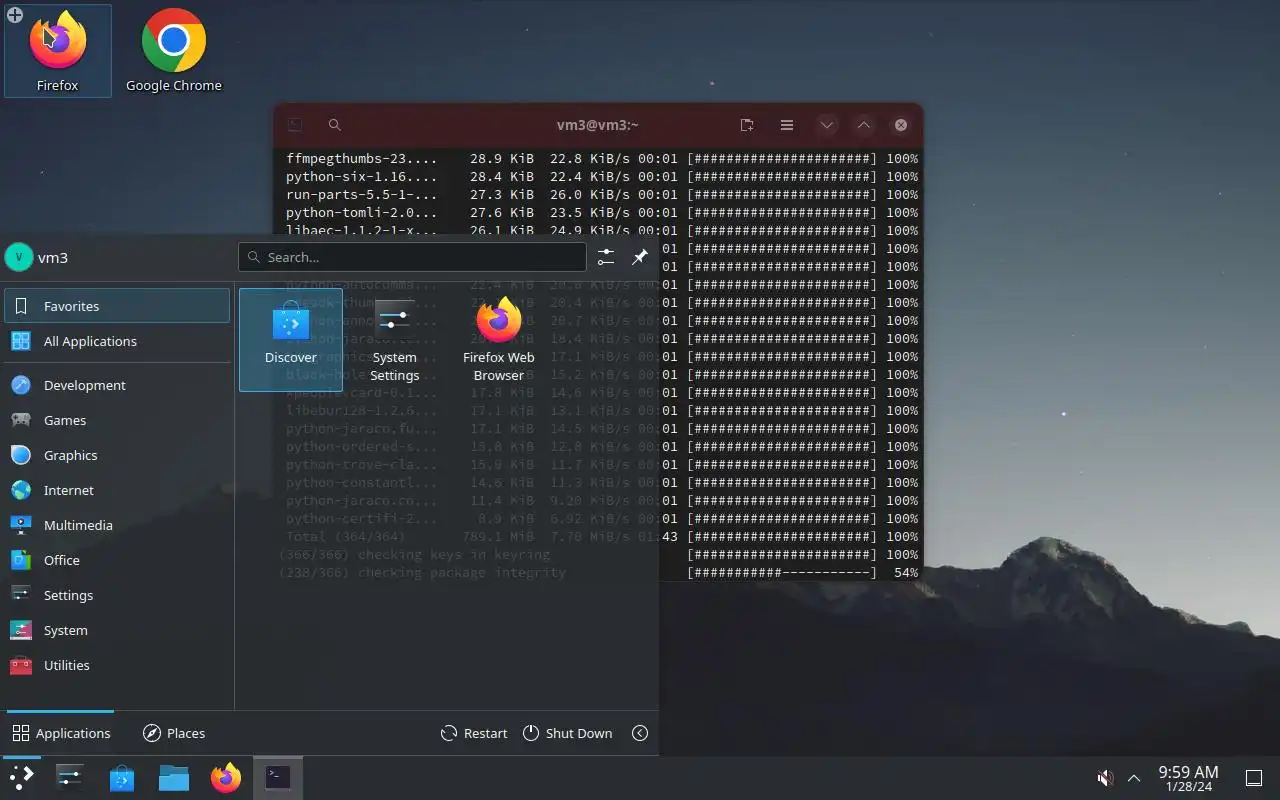Click the taskbar application launcher button

click(21, 777)
